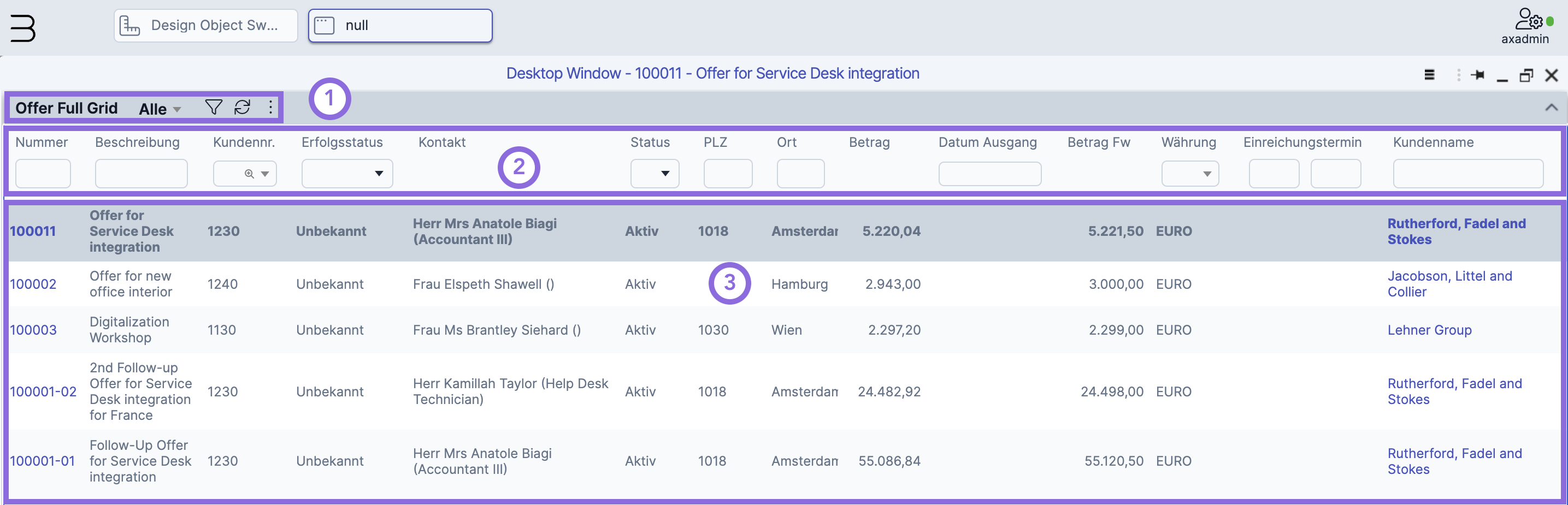Click the Ort filter field
Image resolution: width=1568 pixels, height=505 pixels.
800,174
